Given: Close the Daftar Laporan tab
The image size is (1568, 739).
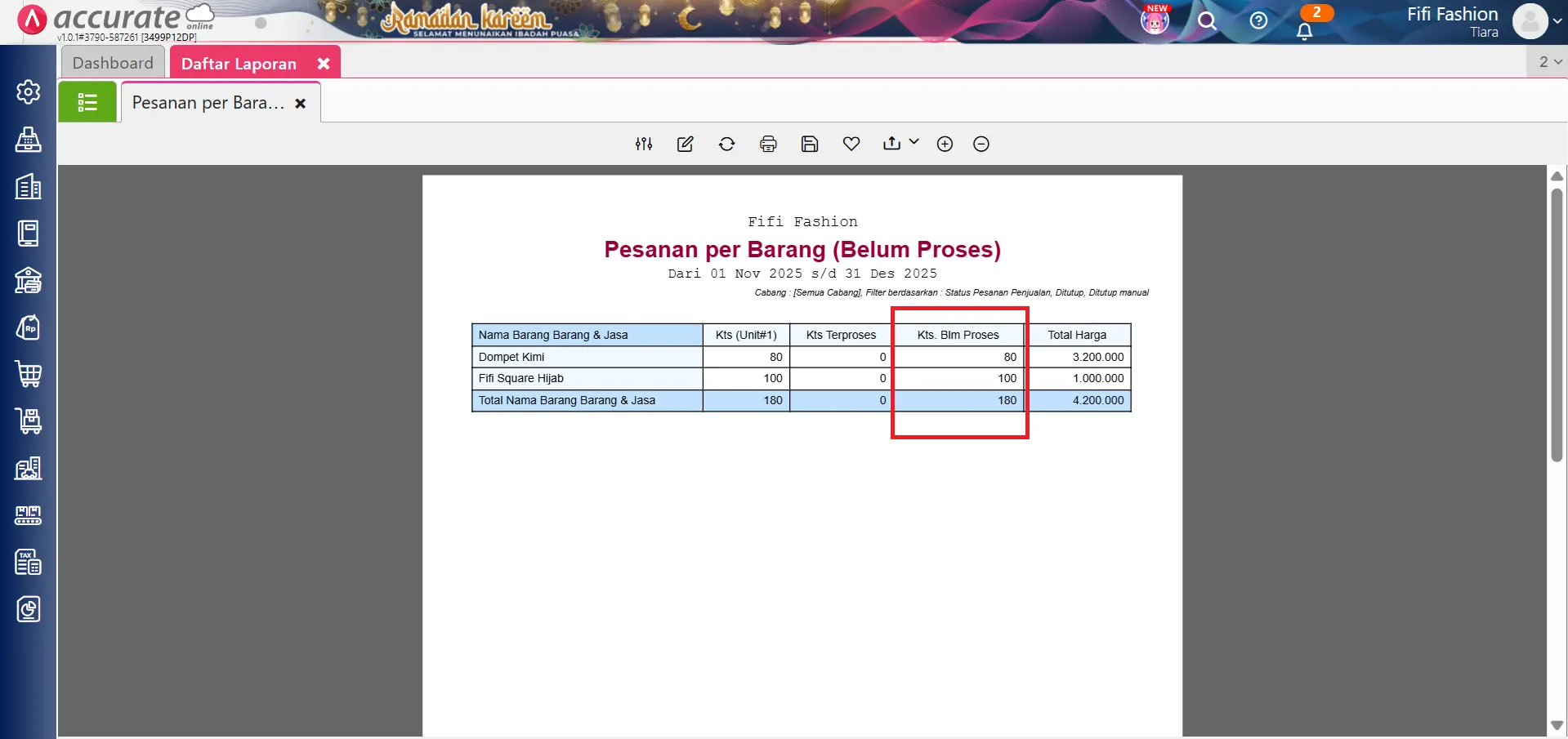Looking at the screenshot, I should [x=324, y=64].
